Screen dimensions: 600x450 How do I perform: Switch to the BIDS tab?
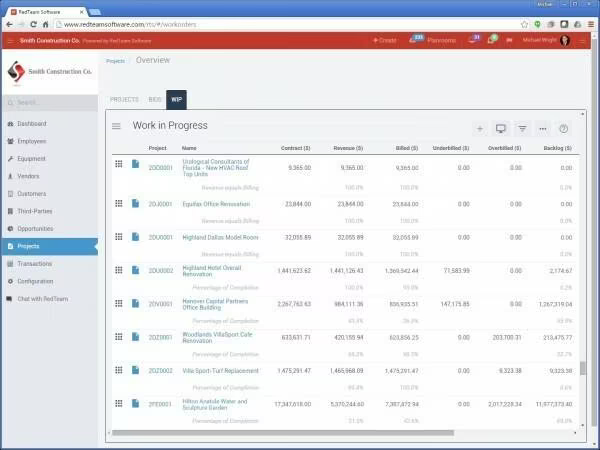155,99
